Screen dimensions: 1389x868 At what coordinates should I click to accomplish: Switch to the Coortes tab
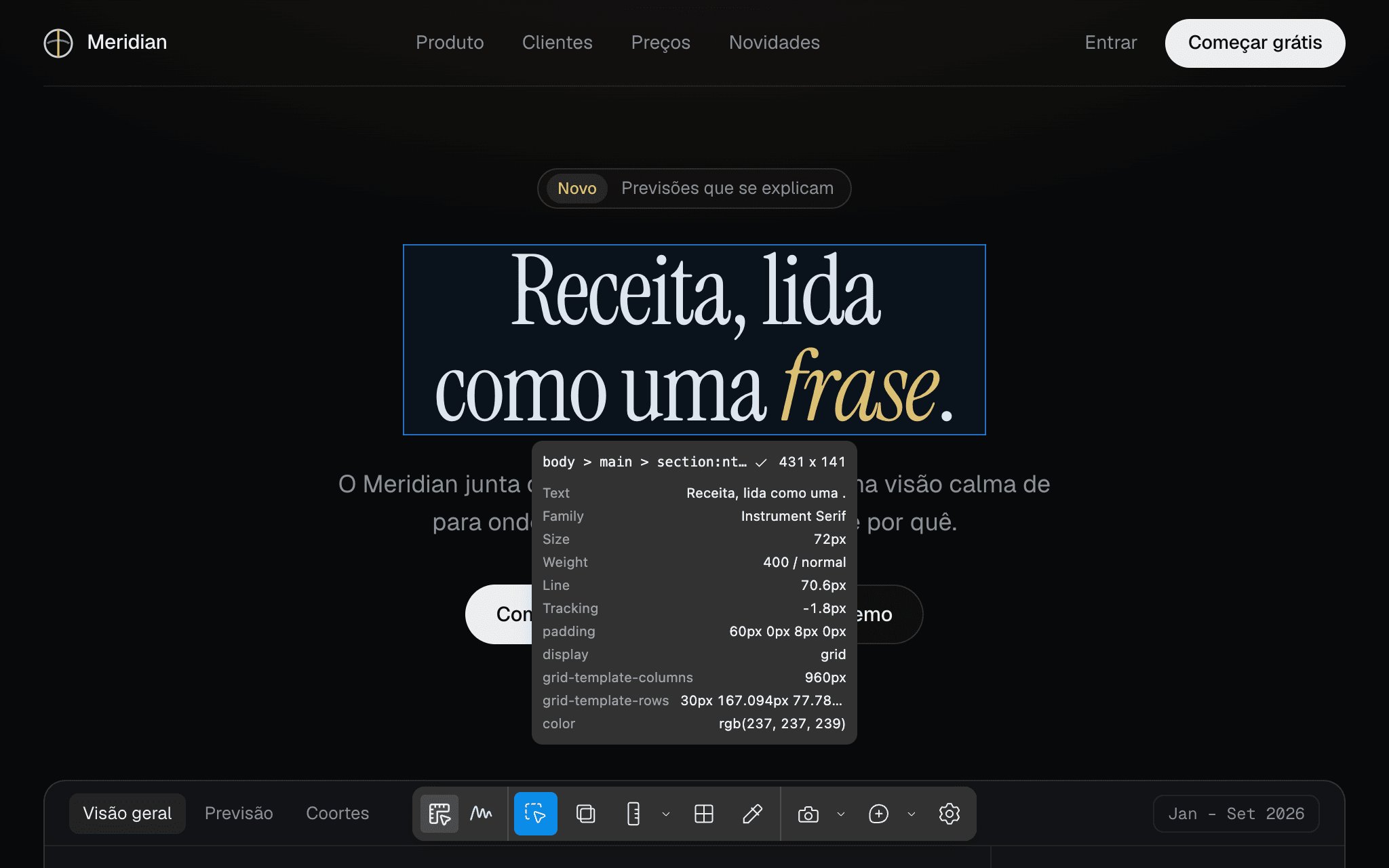pyautogui.click(x=338, y=814)
